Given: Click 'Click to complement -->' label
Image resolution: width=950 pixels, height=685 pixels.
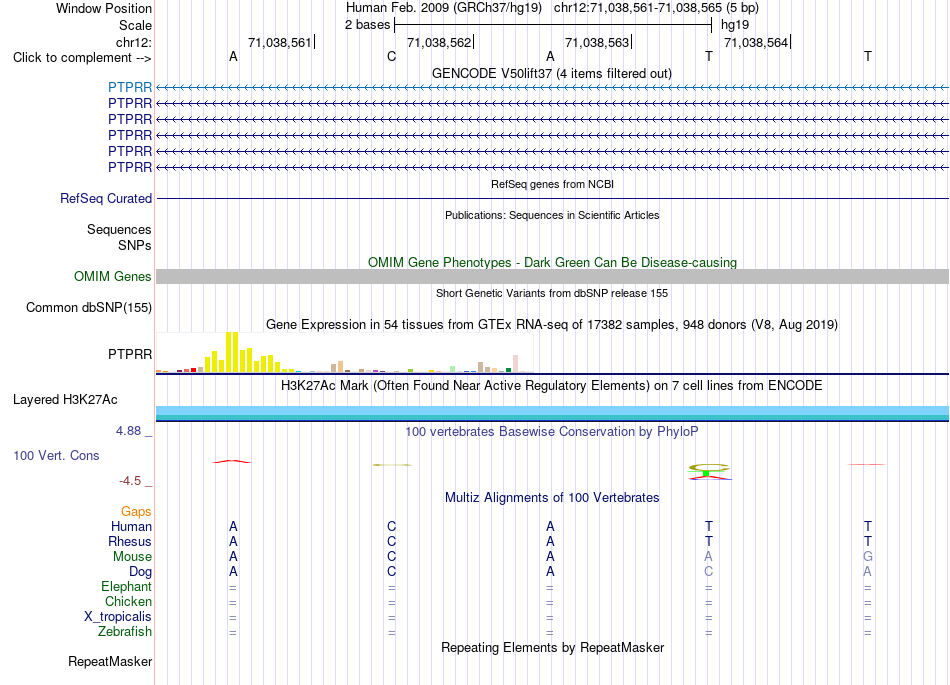Looking at the screenshot, I should (x=82, y=58).
